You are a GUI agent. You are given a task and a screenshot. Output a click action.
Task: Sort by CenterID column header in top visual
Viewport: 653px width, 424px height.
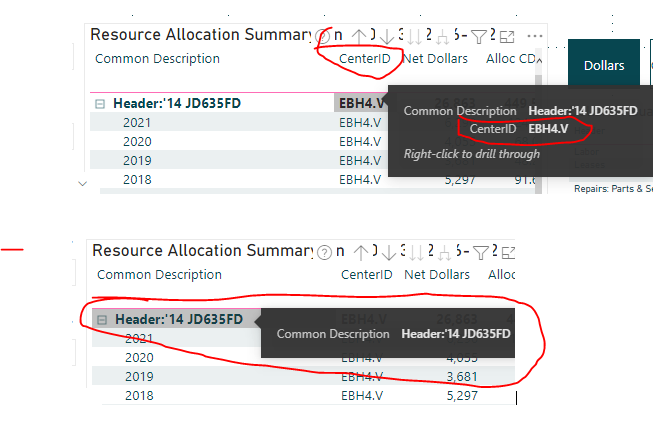click(365, 59)
